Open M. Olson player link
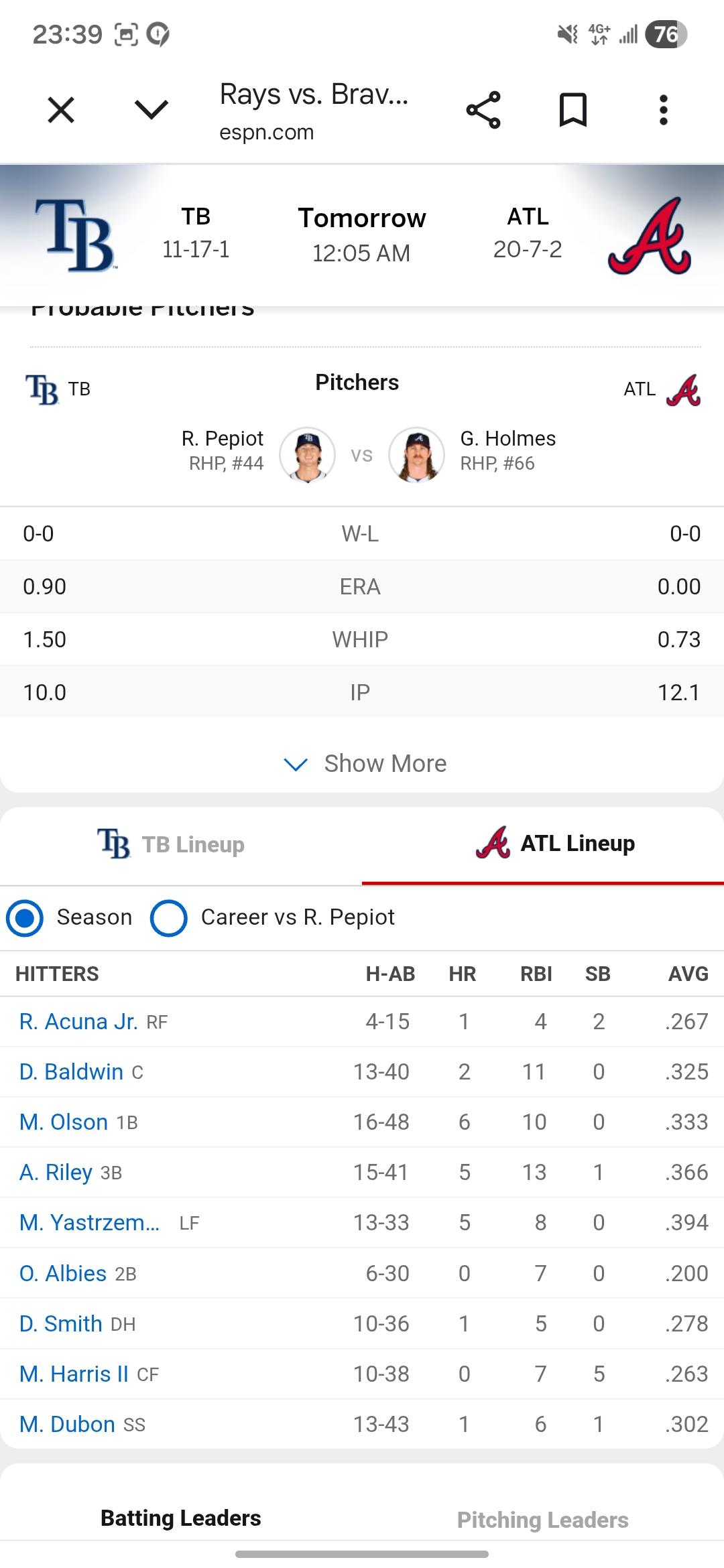 tap(64, 1122)
